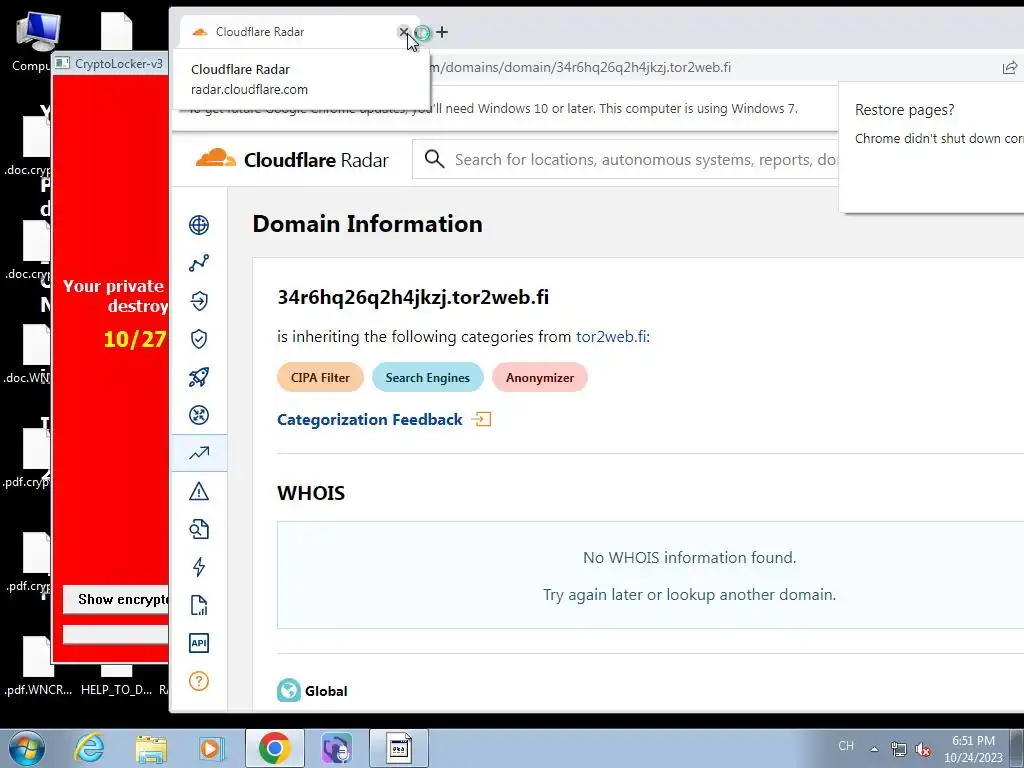Click the CH language indicator
The height and width of the screenshot is (768, 1024).
tap(846, 746)
